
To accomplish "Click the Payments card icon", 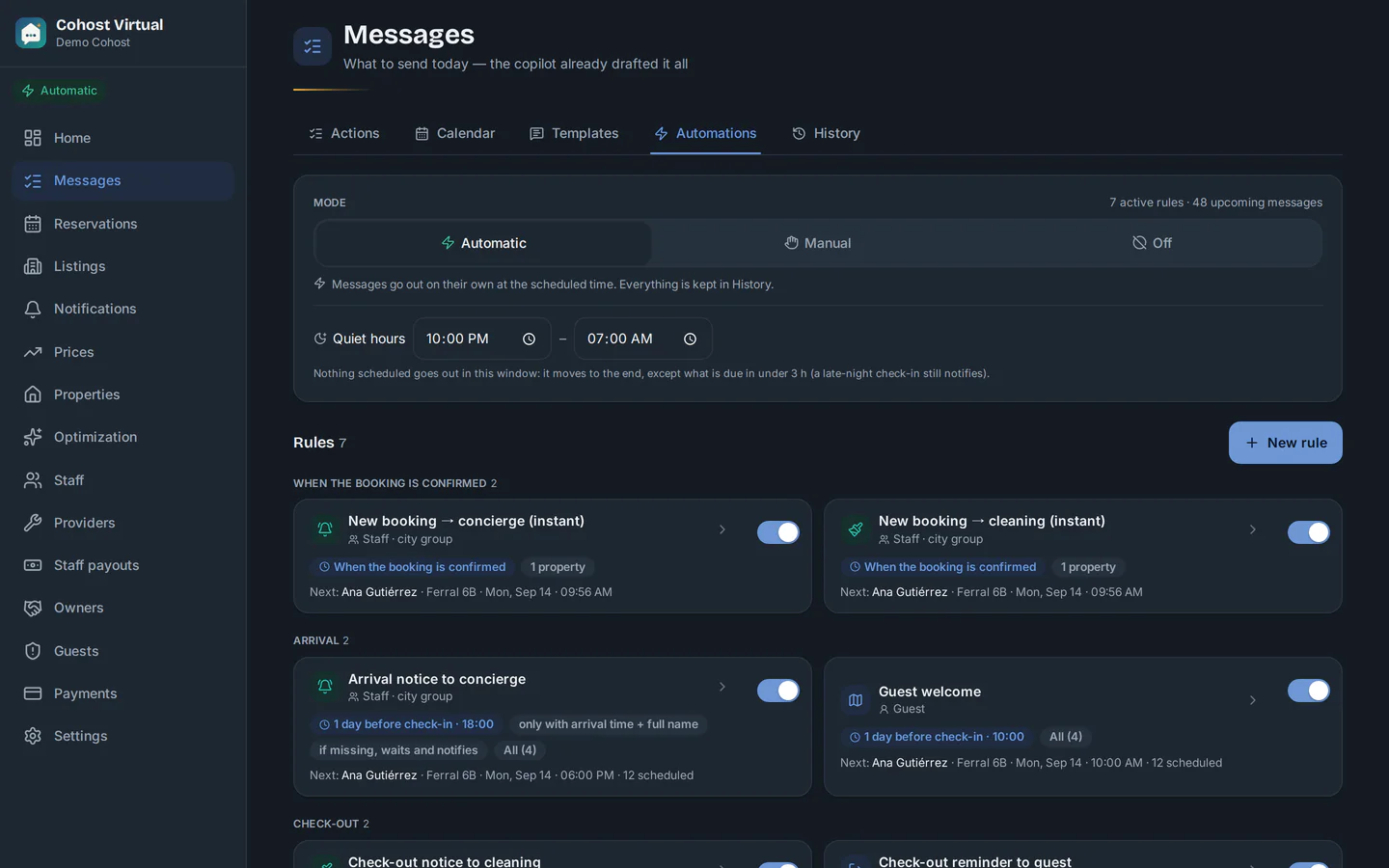I will [33, 693].
